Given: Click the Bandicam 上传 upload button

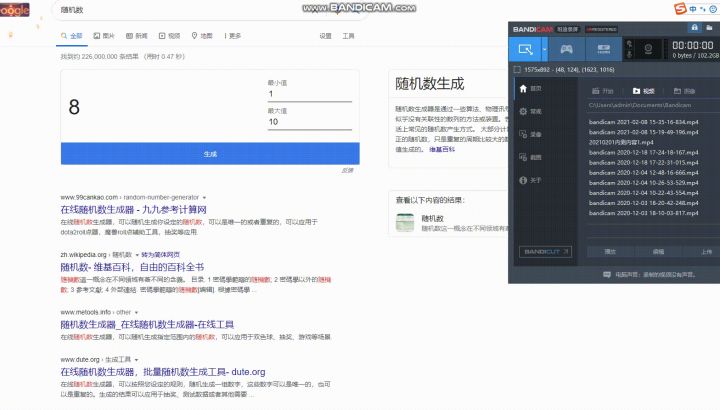Looking at the screenshot, I should tap(707, 252).
